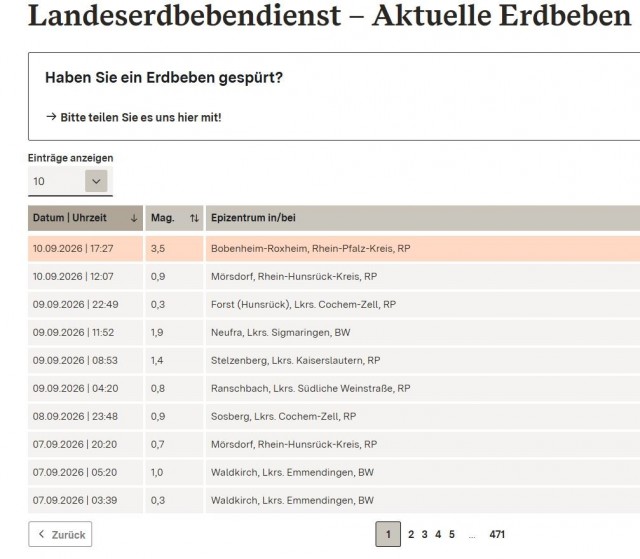The width and height of the screenshot is (640, 559).
Task: Click date cell '07.09.2026 | 05:20'
Action: click(x=85, y=472)
